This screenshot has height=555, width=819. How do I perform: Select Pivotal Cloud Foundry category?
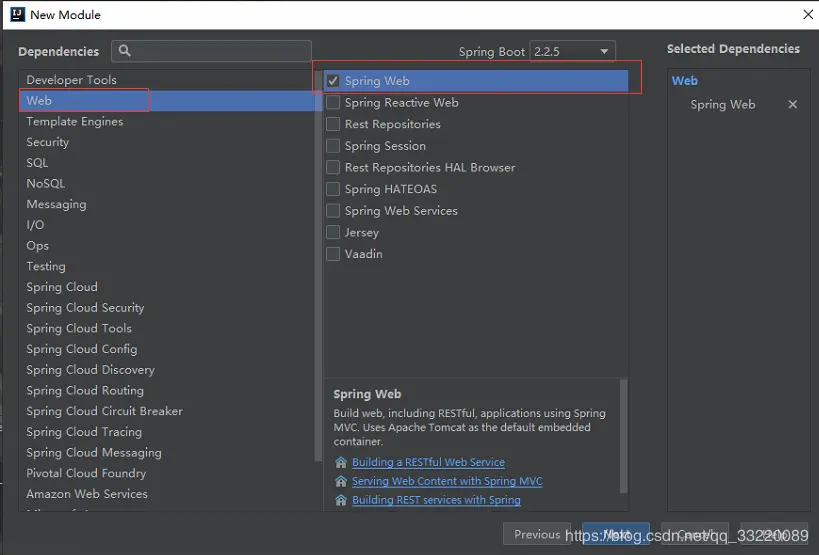tap(167, 473)
